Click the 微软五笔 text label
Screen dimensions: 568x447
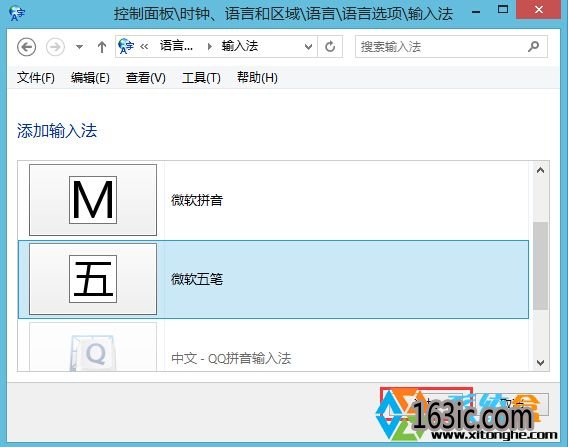point(197,279)
